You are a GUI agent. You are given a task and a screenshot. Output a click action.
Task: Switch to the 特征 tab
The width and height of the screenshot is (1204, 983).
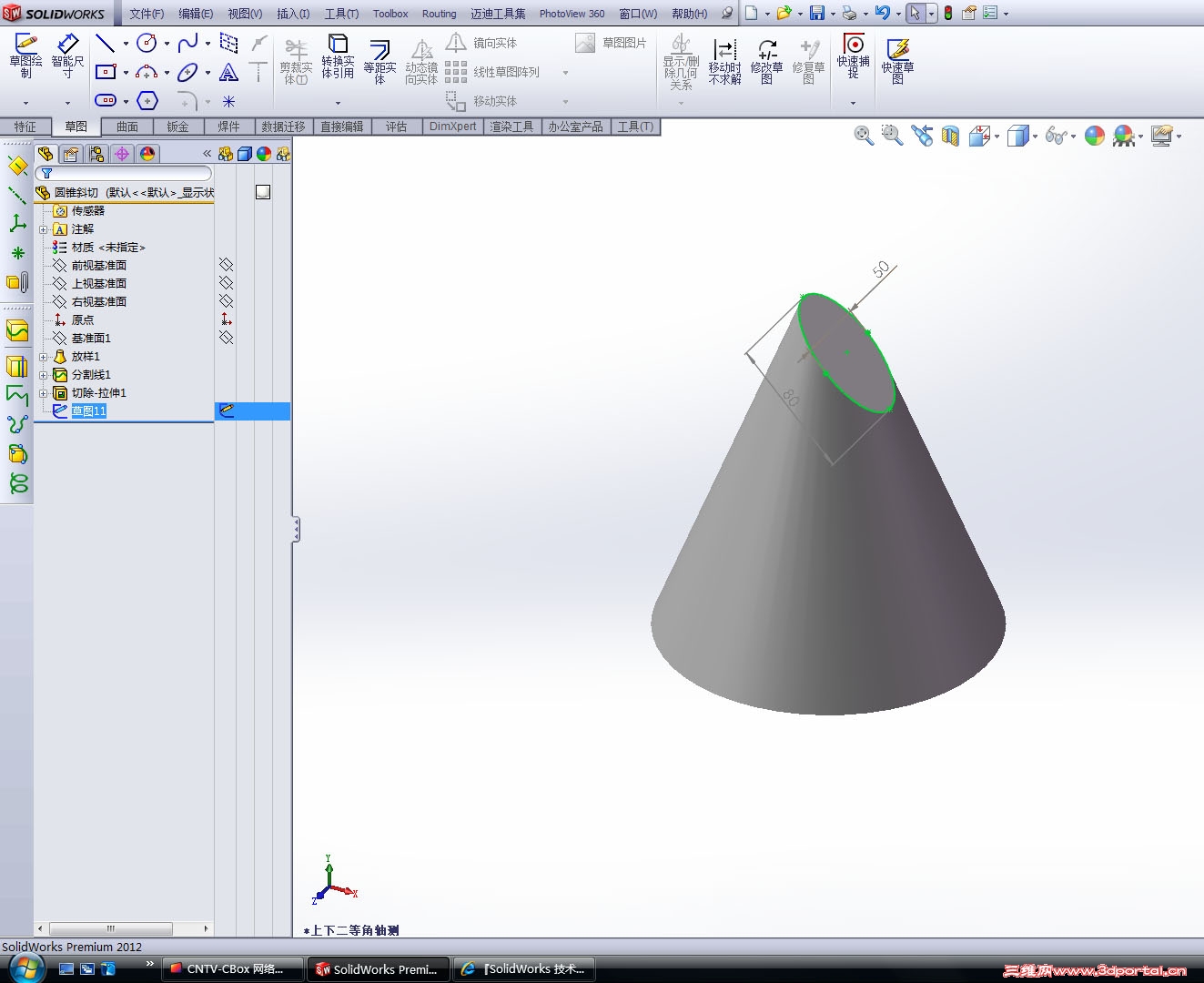point(25,127)
